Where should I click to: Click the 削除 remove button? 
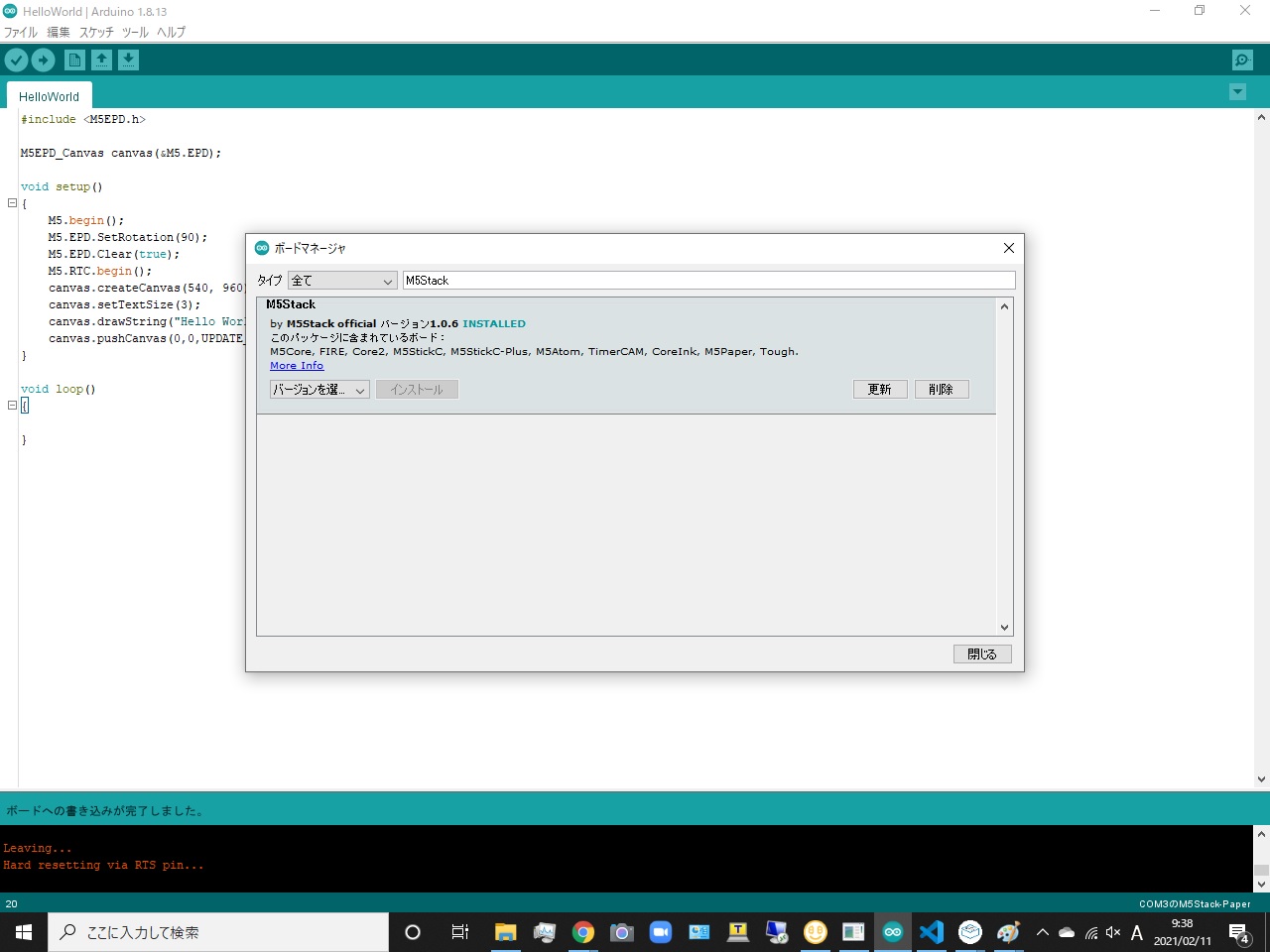[x=942, y=390]
